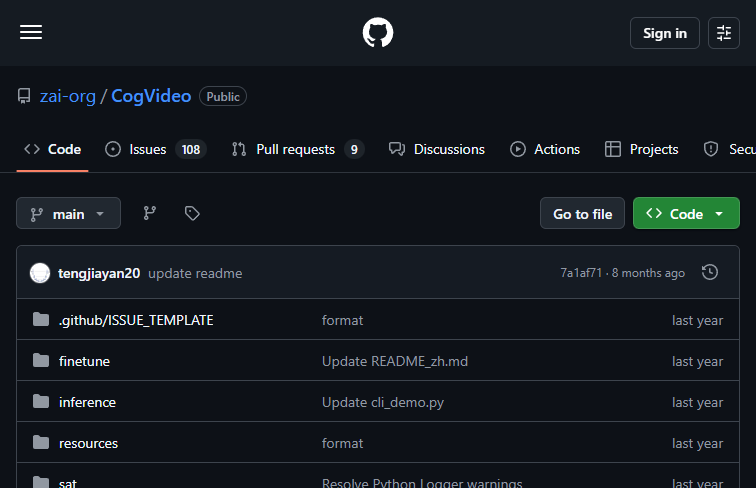Click folder icon of resources row
The image size is (756, 488).
[41, 442]
